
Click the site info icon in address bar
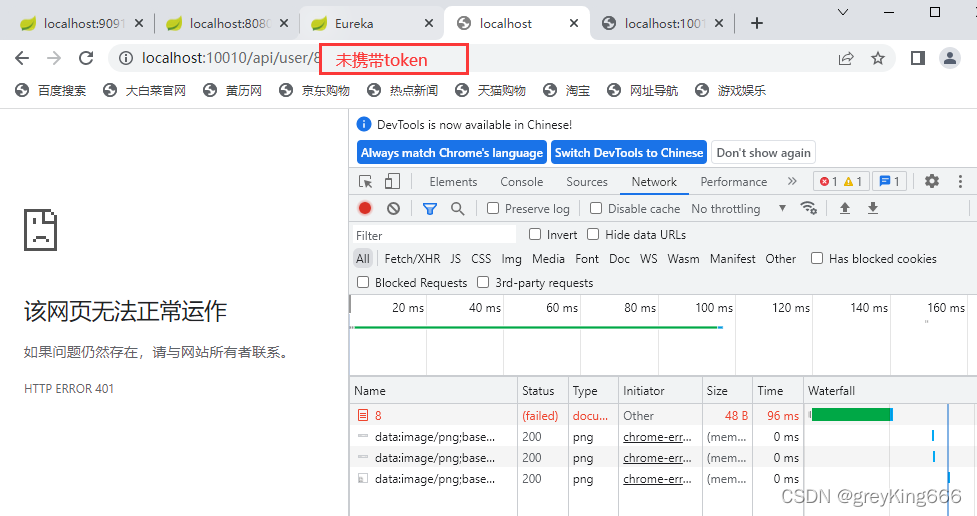click(x=126, y=58)
